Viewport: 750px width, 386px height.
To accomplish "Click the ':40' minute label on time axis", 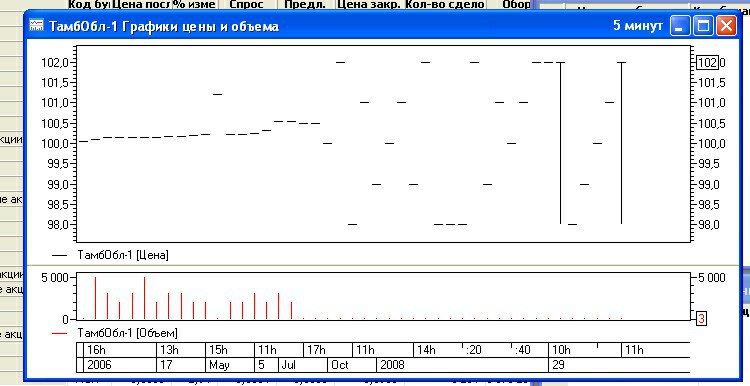I will (x=522, y=350).
